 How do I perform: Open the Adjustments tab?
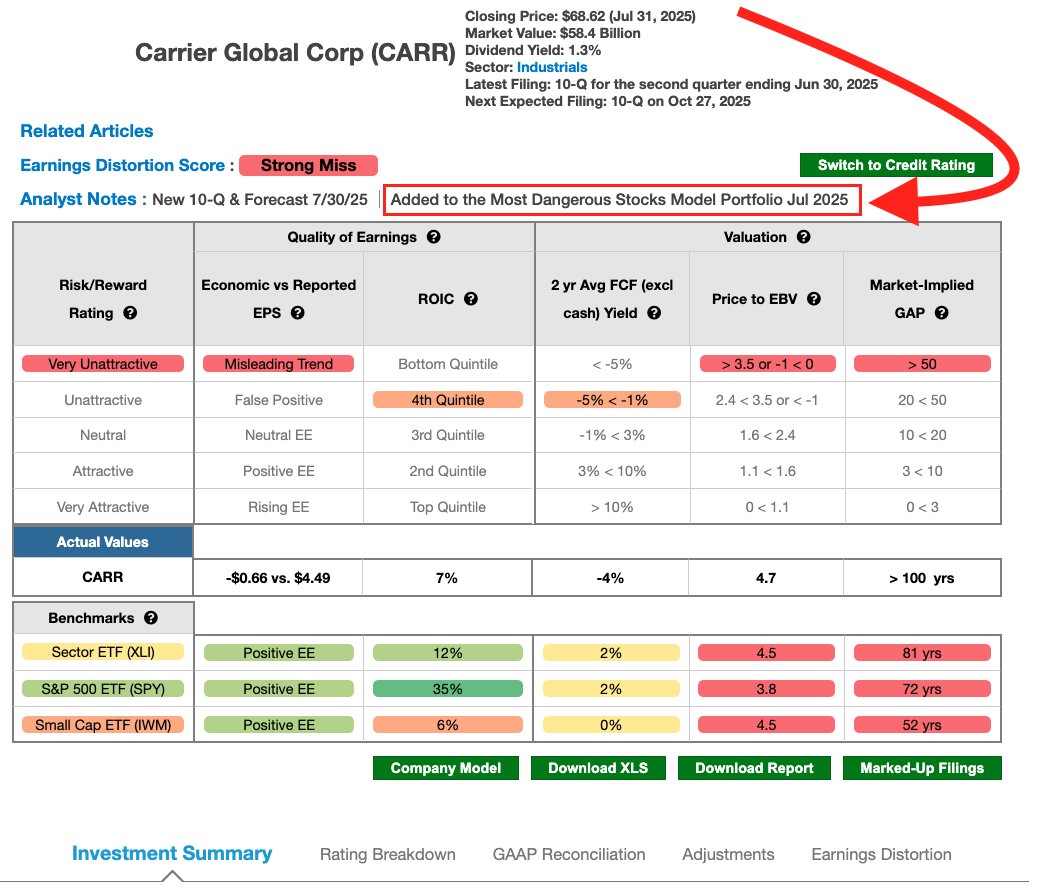[728, 854]
